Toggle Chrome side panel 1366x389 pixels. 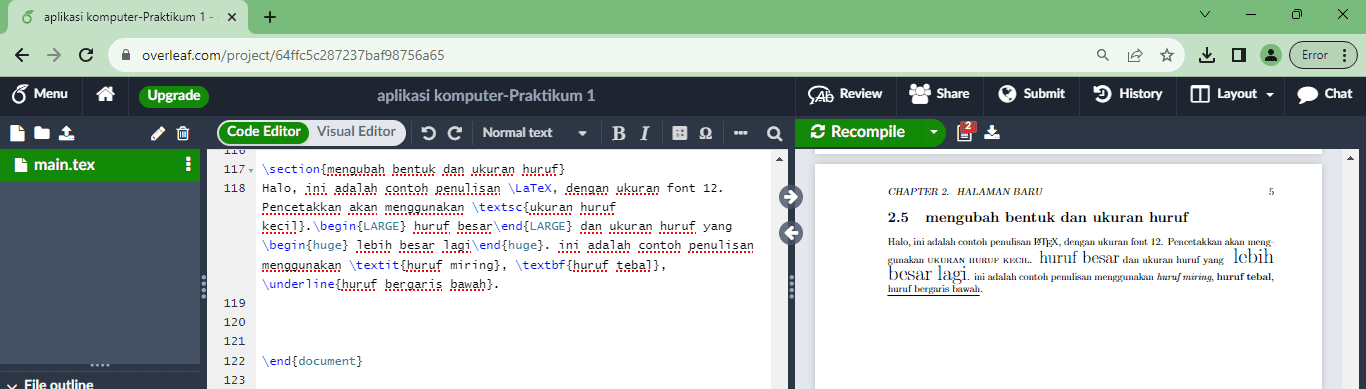tap(1238, 55)
